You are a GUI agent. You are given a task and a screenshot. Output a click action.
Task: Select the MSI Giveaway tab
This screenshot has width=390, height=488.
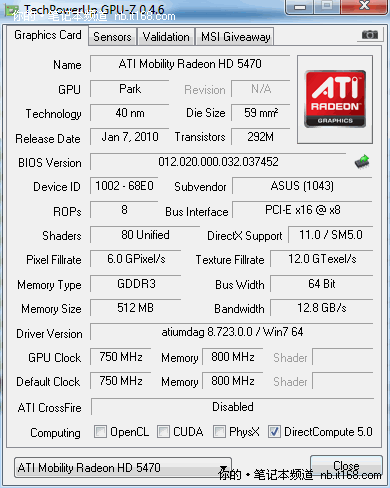(x=235, y=37)
